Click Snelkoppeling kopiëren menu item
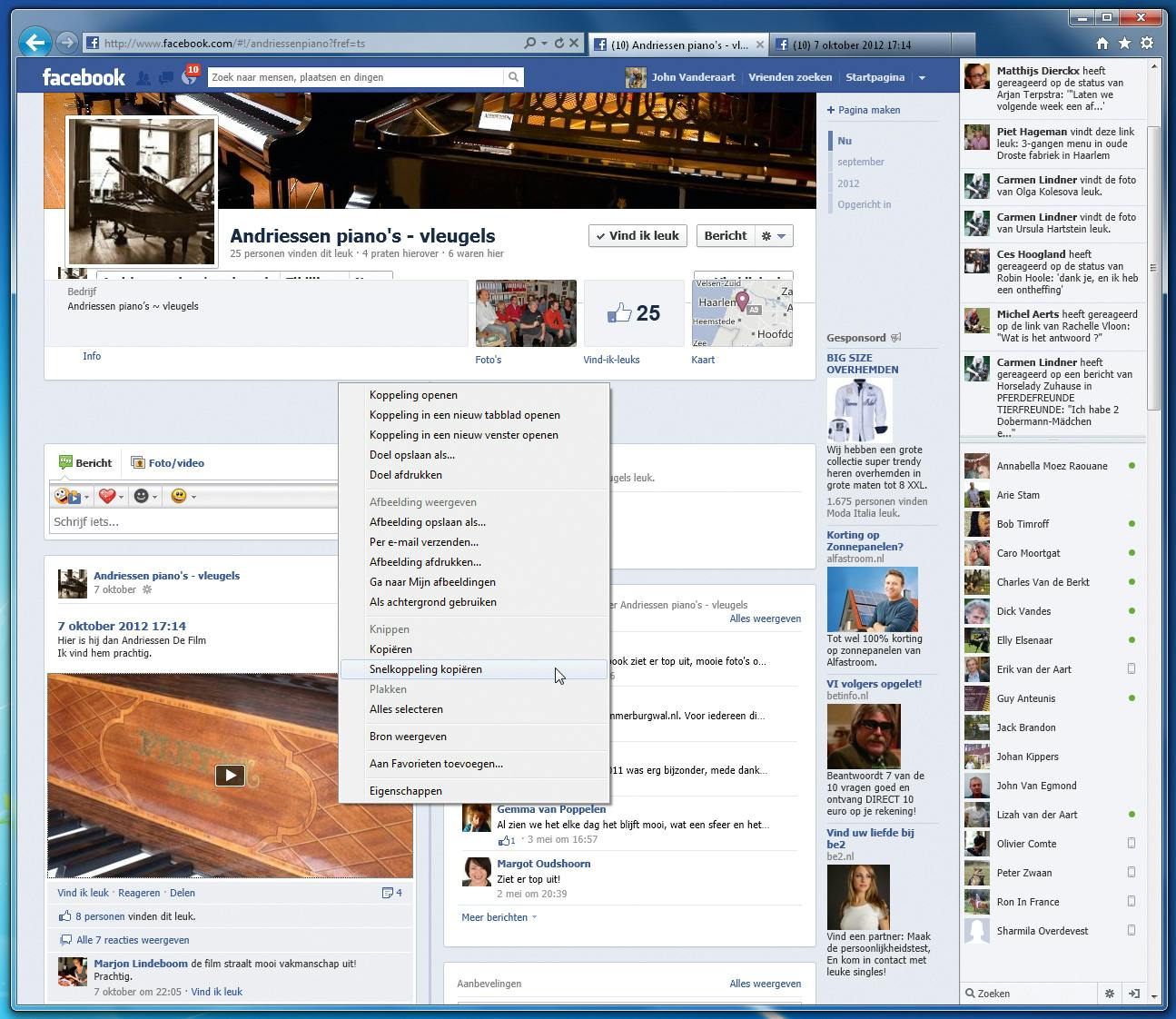The height and width of the screenshot is (1019, 1176). tap(473, 669)
